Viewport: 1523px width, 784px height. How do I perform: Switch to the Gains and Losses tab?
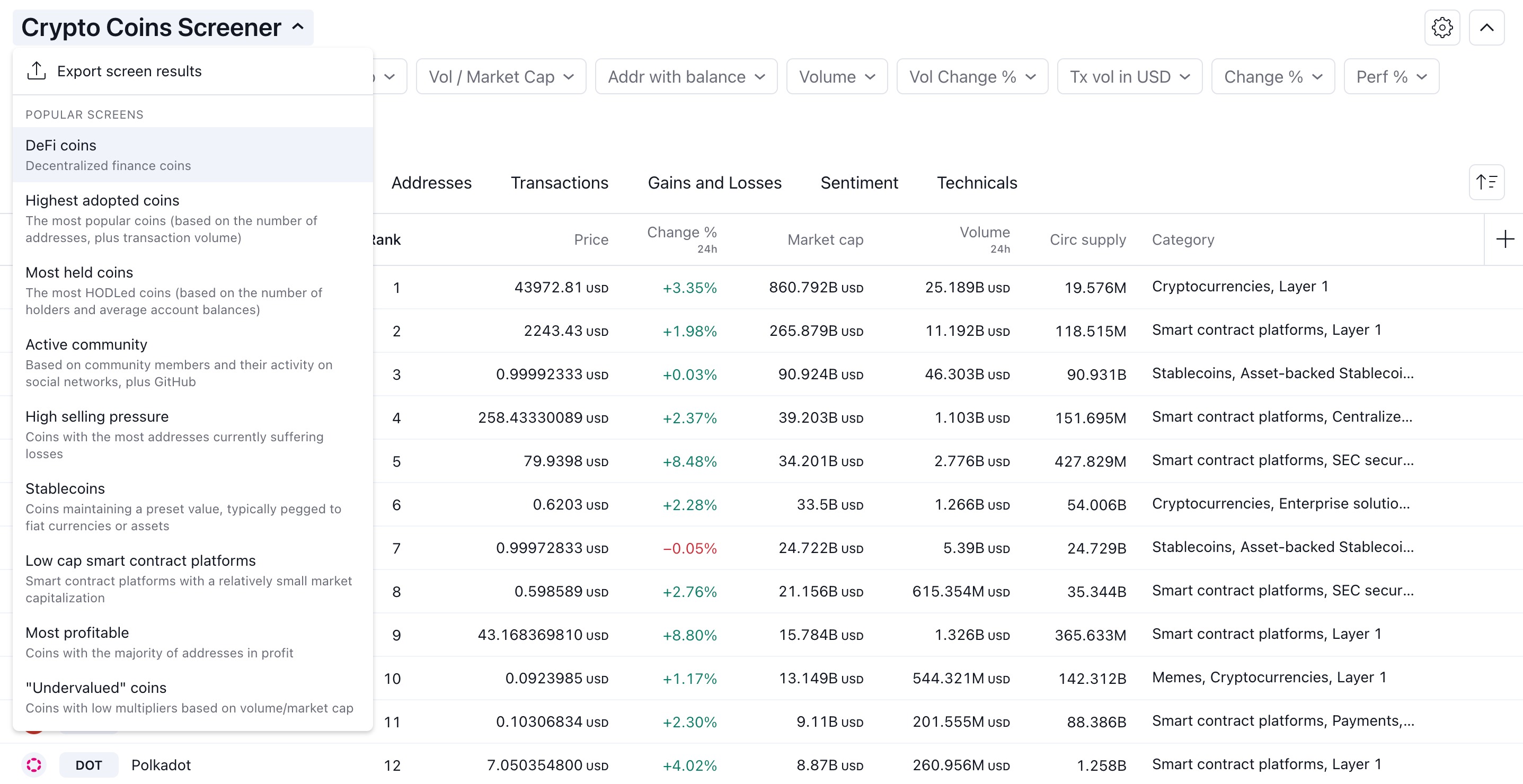click(x=714, y=183)
